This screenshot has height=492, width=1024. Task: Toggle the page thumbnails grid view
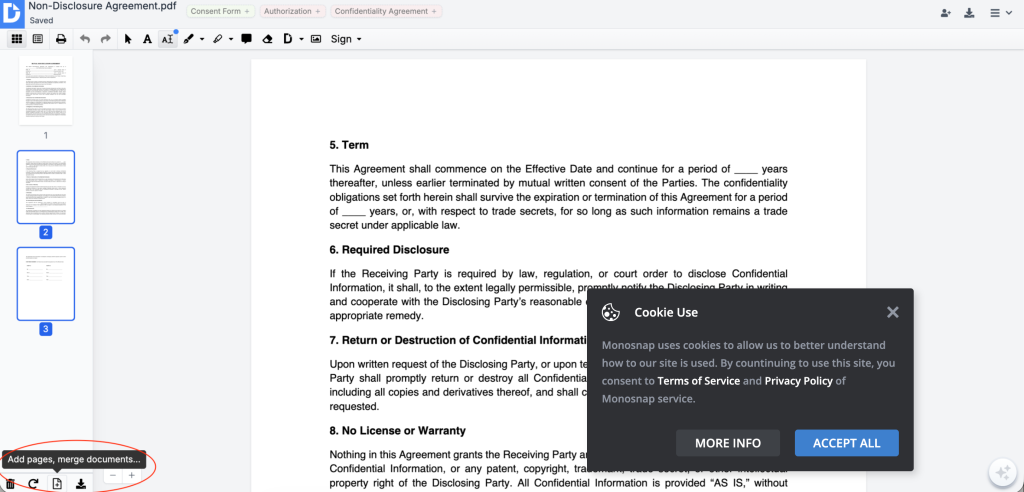[17, 39]
